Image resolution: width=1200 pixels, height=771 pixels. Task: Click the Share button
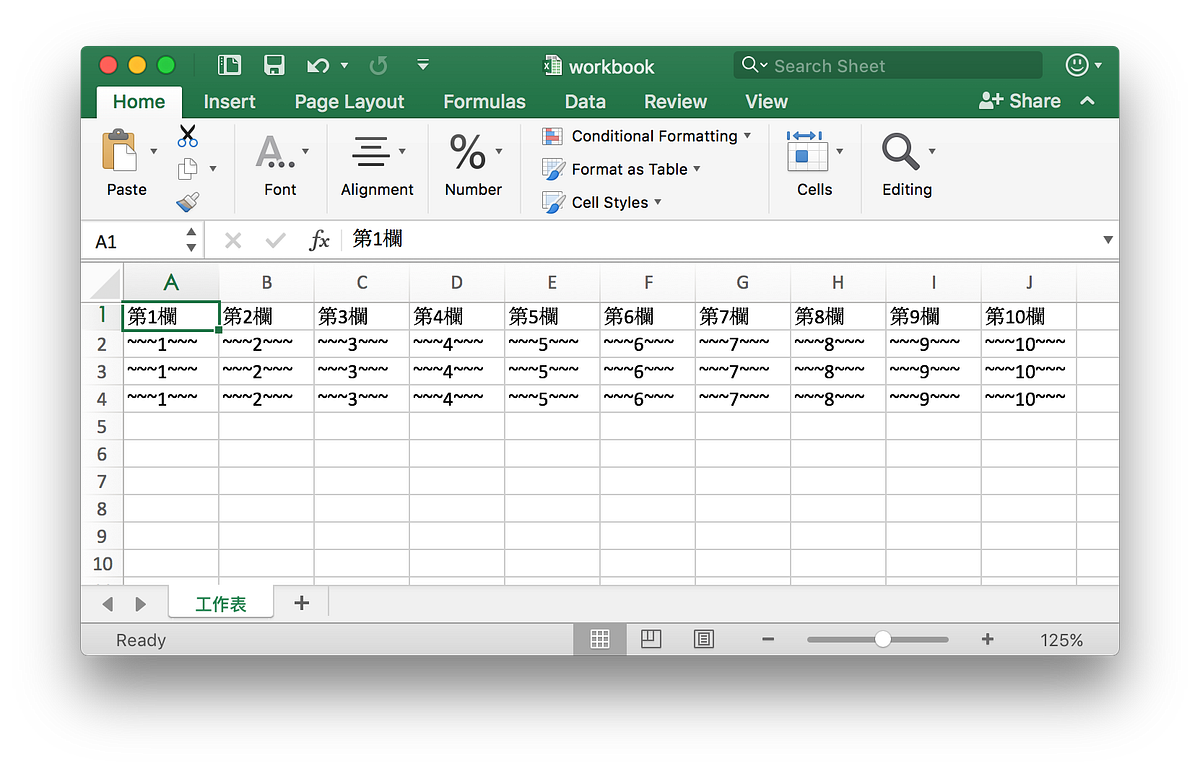point(1019,100)
